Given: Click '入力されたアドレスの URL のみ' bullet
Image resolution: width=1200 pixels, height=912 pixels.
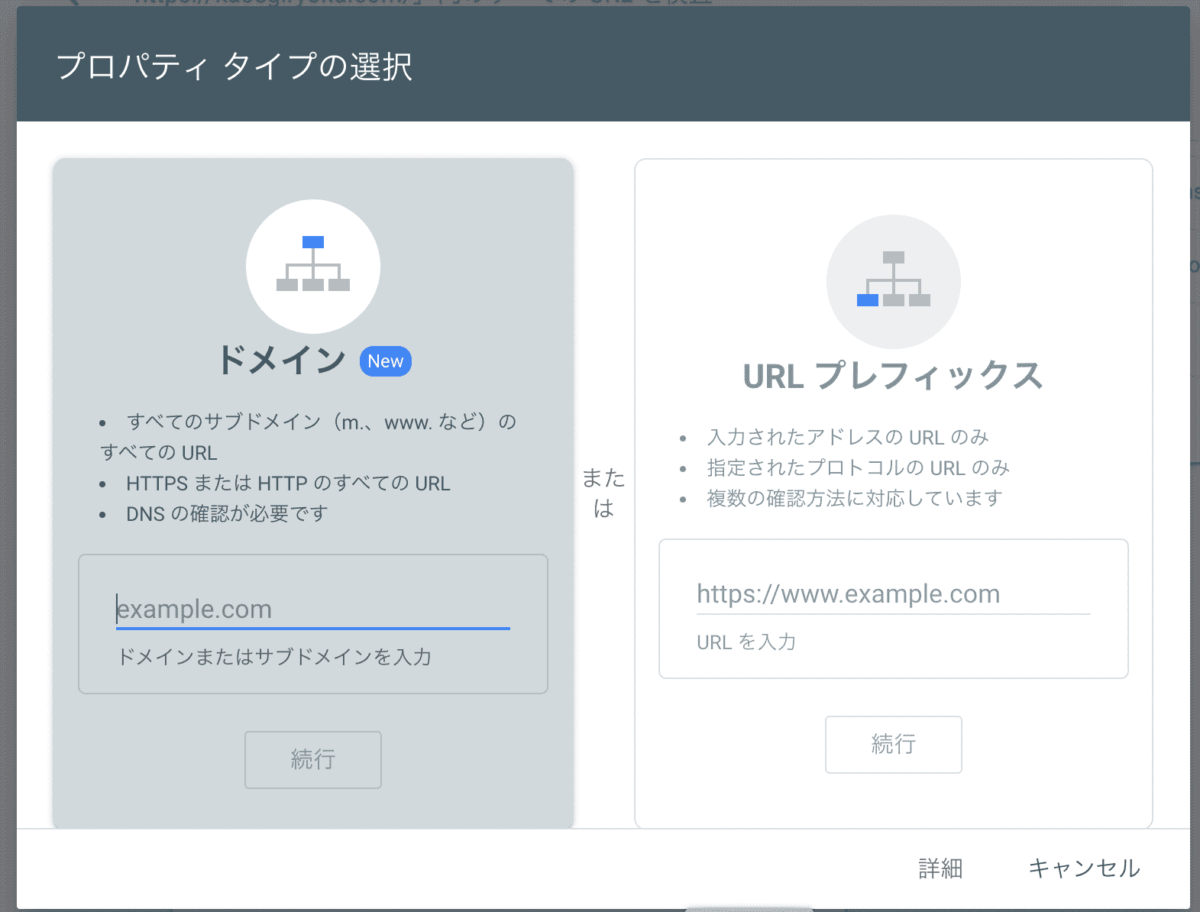Looking at the screenshot, I should 848,437.
